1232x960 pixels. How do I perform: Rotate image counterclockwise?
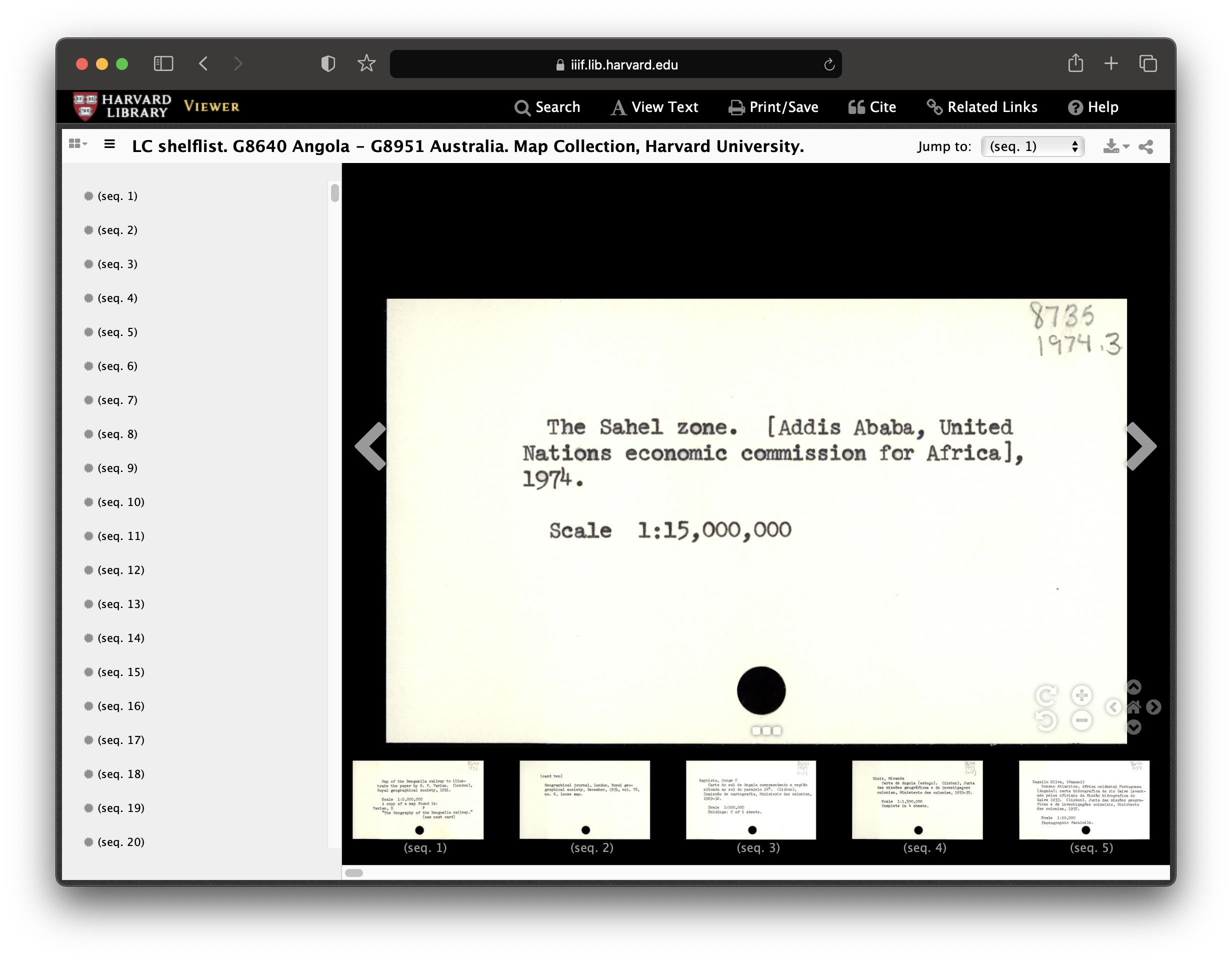[x=1046, y=720]
